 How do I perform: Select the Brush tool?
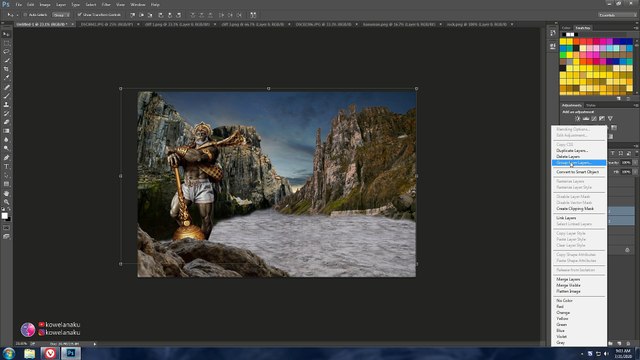6,96
